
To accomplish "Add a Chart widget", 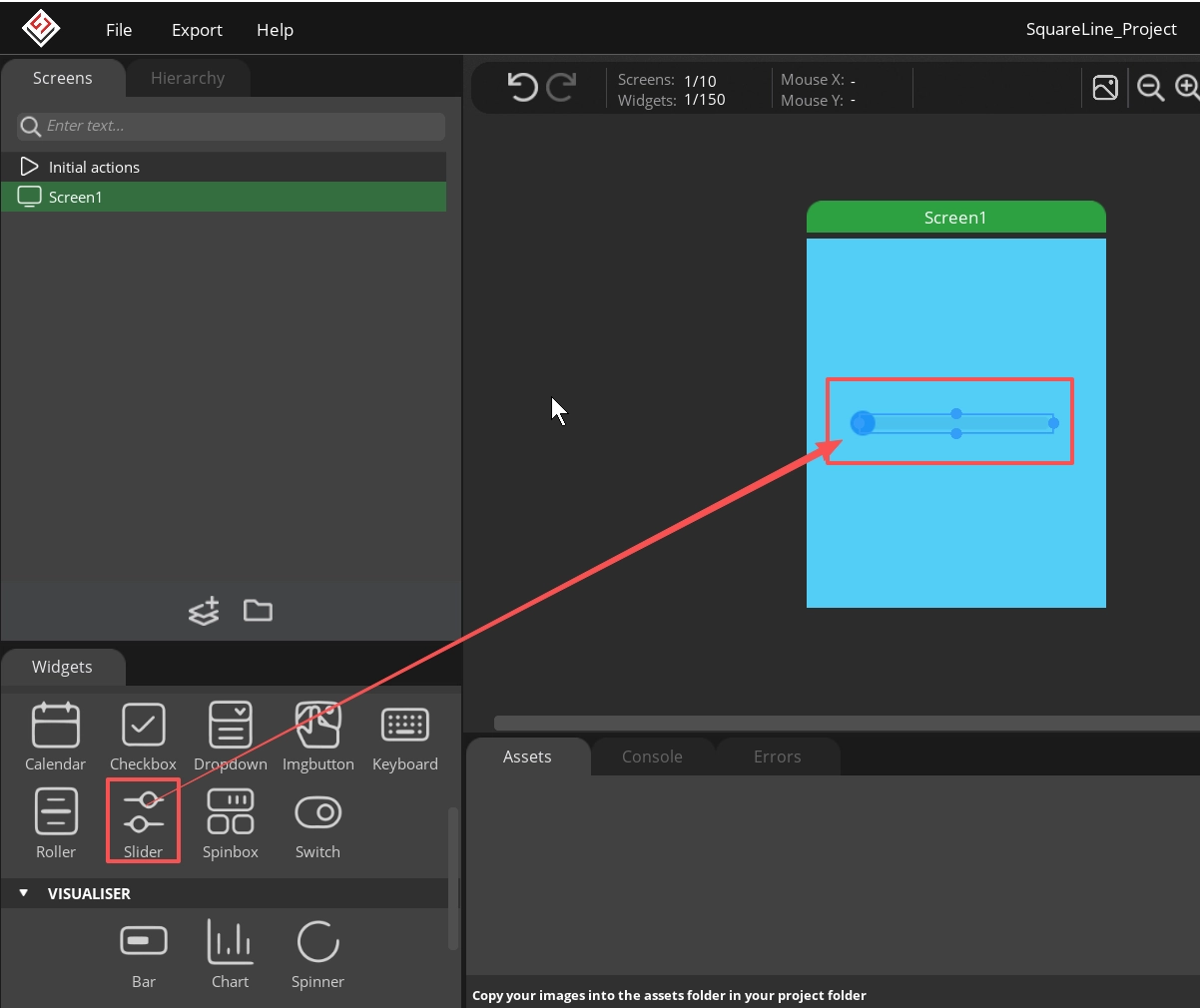I will click(x=231, y=954).
